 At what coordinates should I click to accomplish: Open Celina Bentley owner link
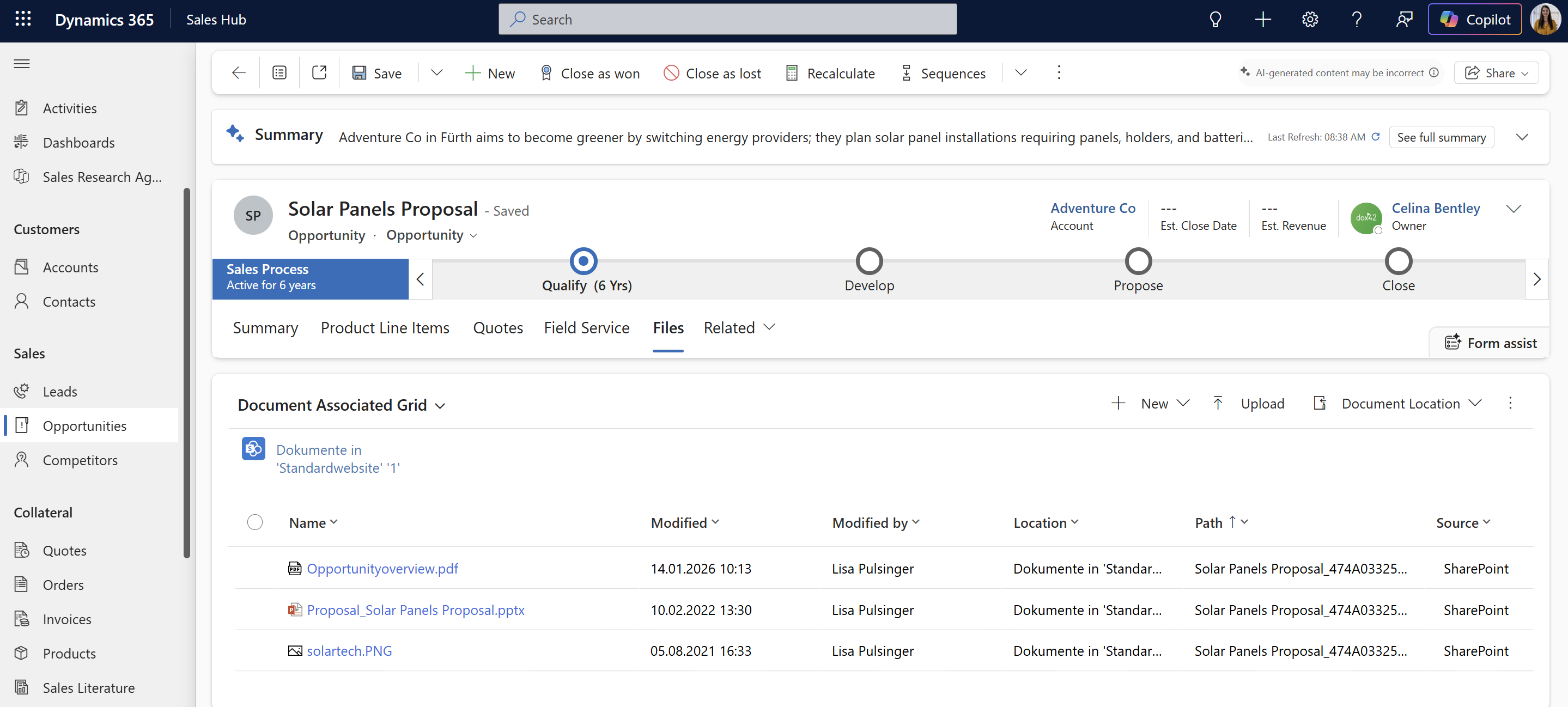[1435, 208]
